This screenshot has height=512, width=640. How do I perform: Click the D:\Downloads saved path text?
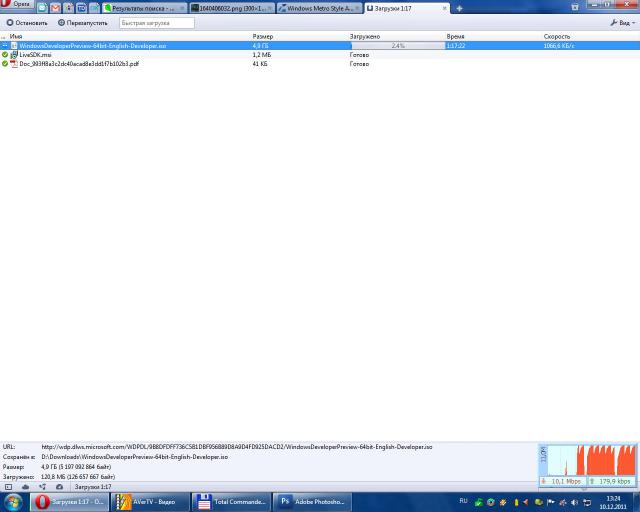point(135,457)
